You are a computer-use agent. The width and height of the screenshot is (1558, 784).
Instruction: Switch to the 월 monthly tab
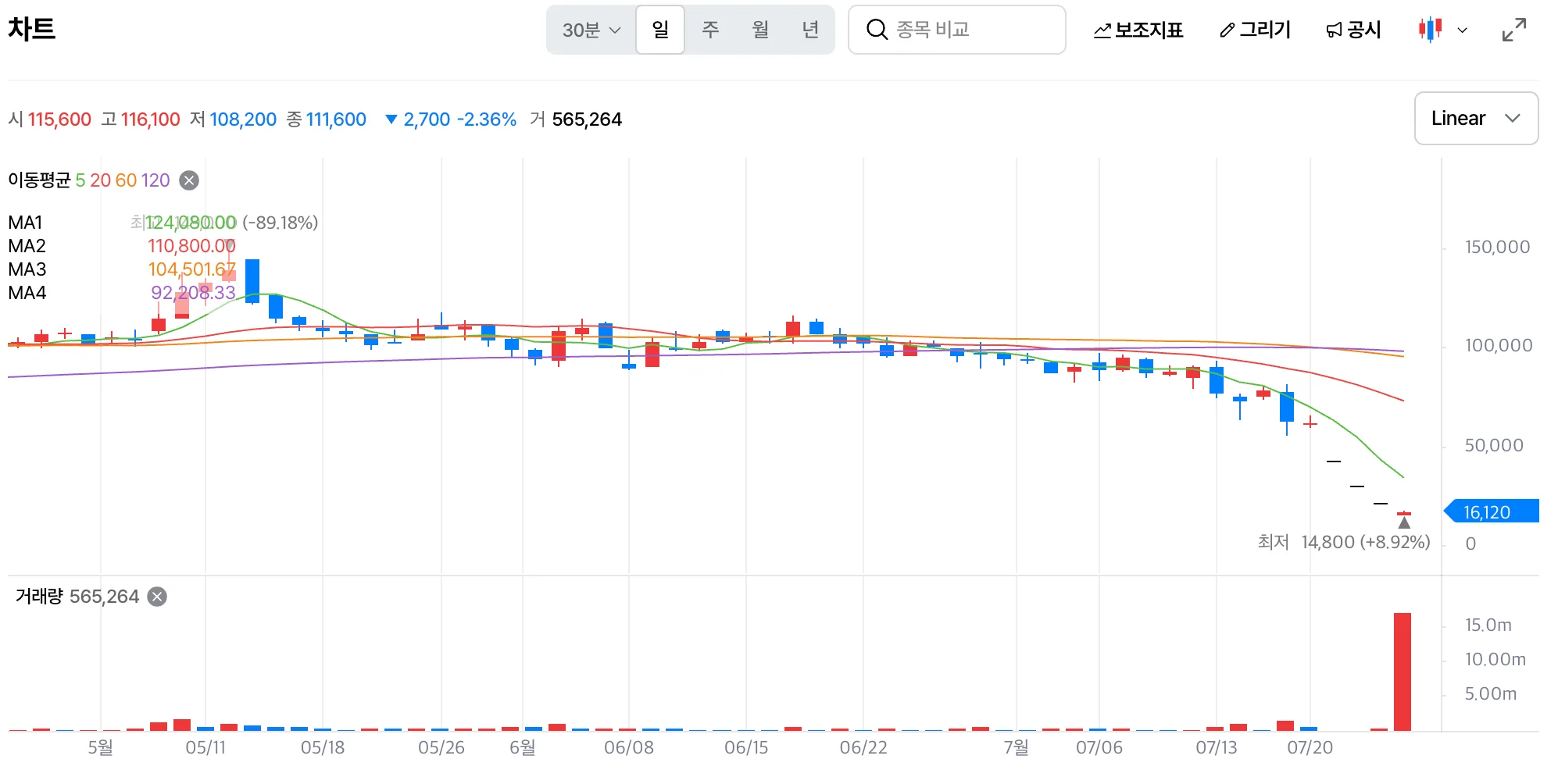(x=760, y=30)
